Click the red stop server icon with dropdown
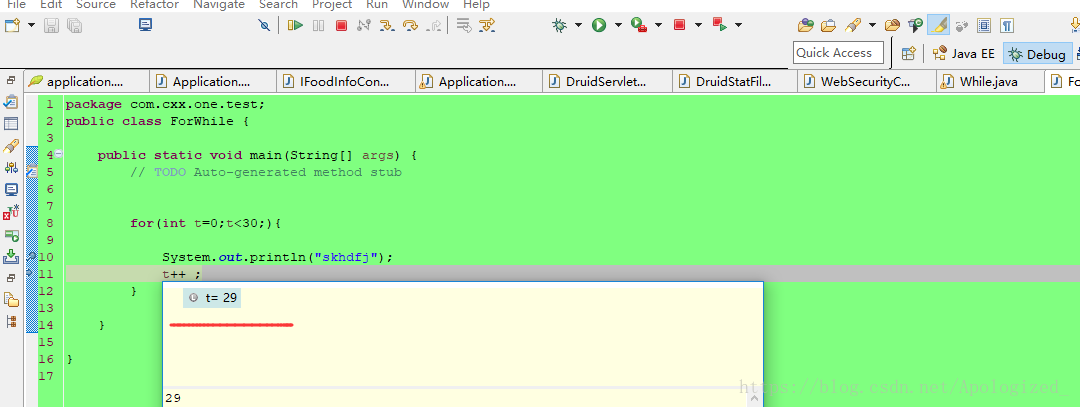This screenshot has width=1080, height=407. (679, 25)
